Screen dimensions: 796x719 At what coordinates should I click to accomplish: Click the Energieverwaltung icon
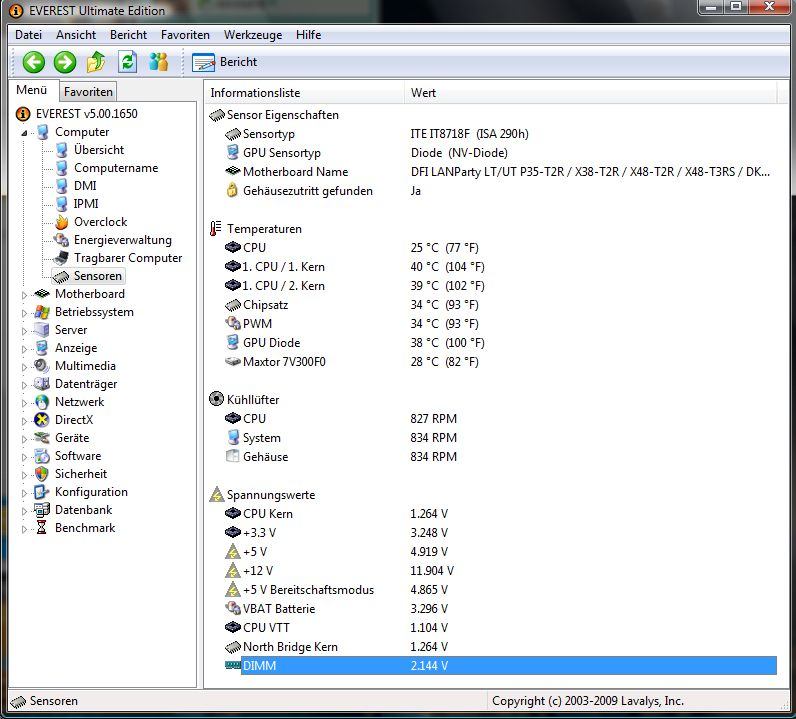(61, 240)
